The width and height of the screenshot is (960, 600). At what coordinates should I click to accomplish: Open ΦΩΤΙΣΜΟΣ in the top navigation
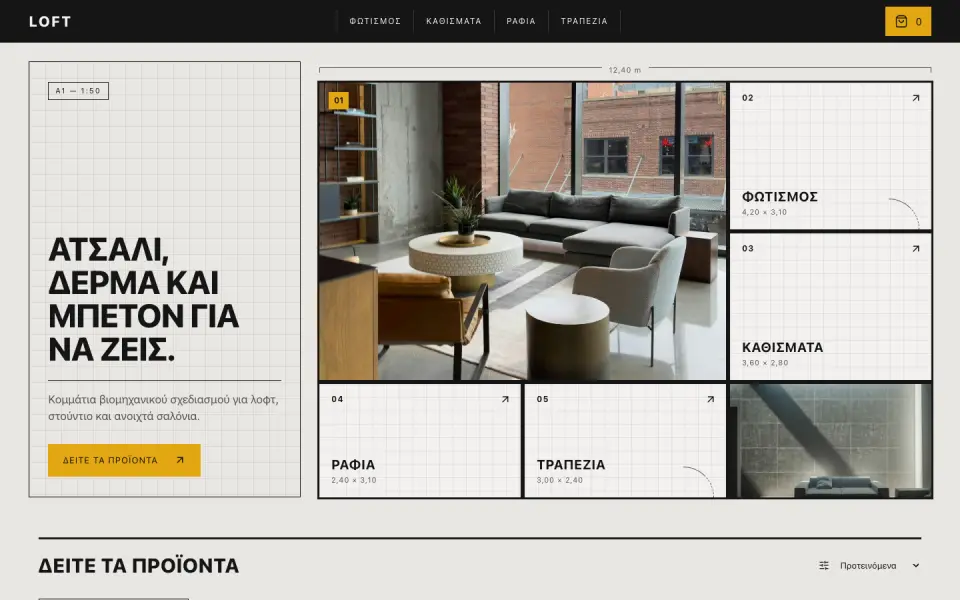pyautogui.click(x=375, y=21)
